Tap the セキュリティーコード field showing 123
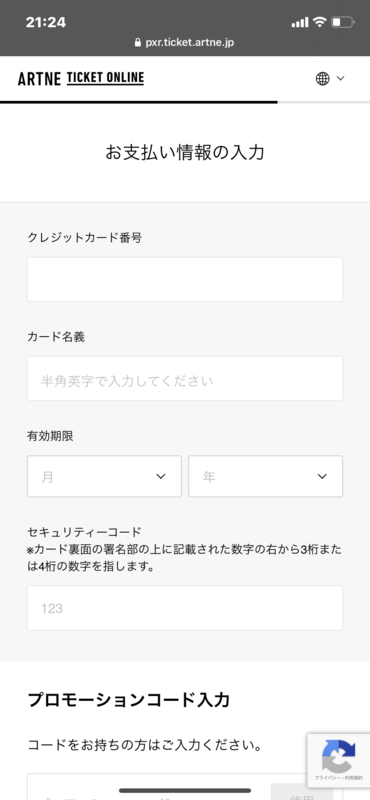Image resolution: width=370 pixels, height=800 pixels. (185, 608)
